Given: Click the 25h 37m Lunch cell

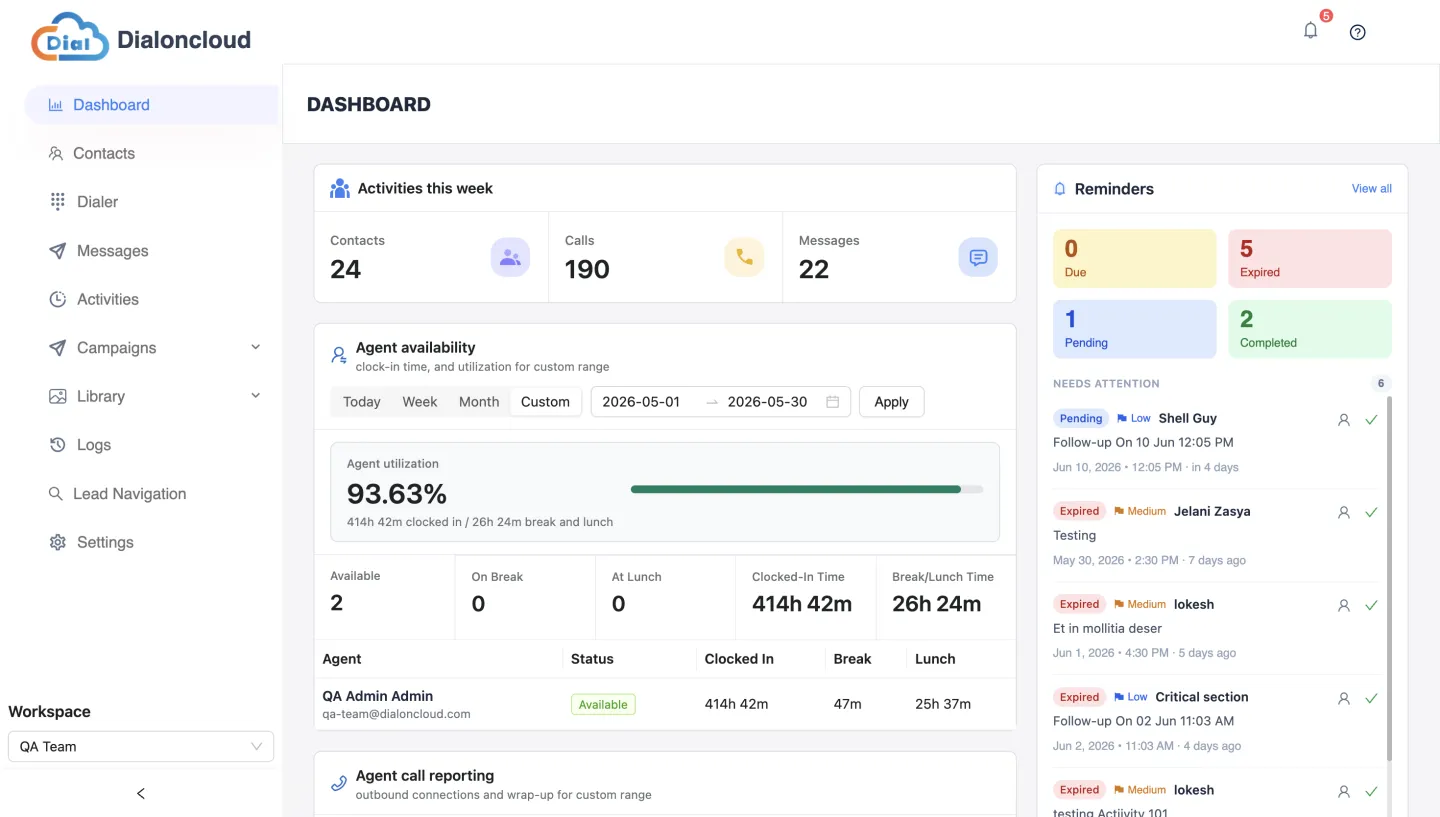Looking at the screenshot, I should 943,704.
